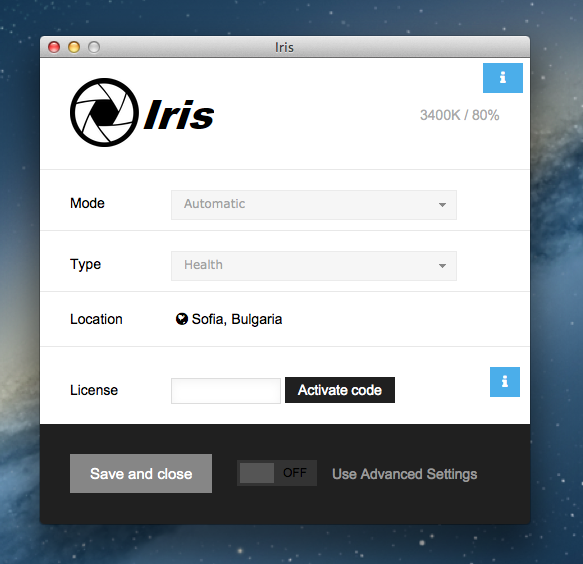The image size is (583, 564).
Task: Click the Iris logo text
Action: click(179, 115)
